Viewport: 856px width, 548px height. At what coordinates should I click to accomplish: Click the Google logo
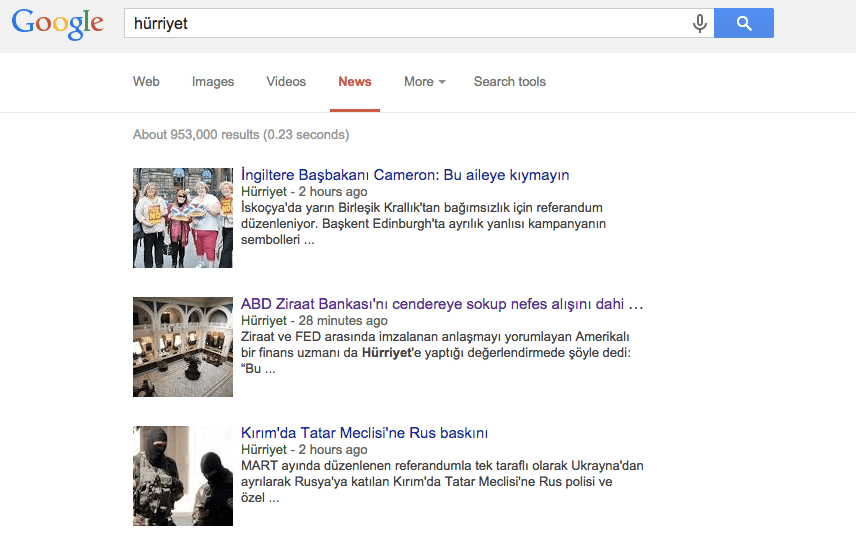57,23
